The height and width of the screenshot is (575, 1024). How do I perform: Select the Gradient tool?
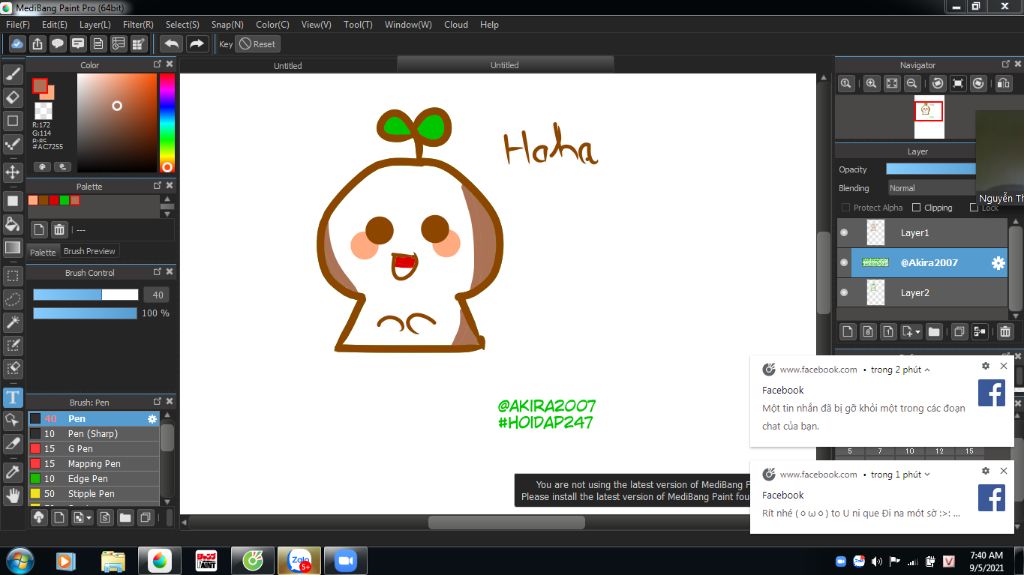[x=12, y=248]
